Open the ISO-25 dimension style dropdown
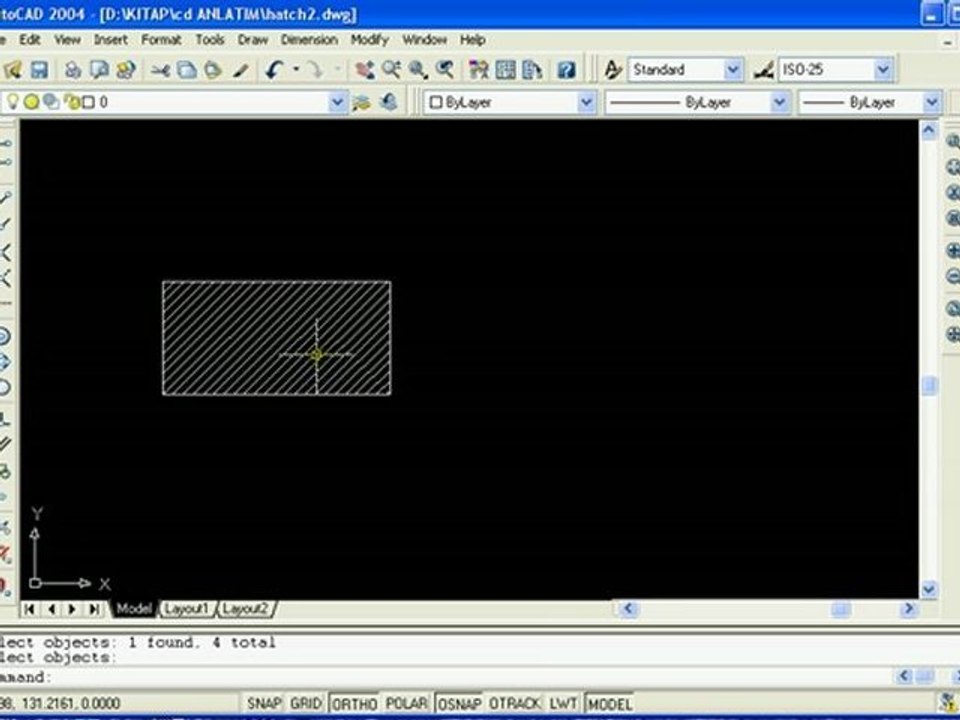The height and width of the screenshot is (720, 960). [883, 70]
